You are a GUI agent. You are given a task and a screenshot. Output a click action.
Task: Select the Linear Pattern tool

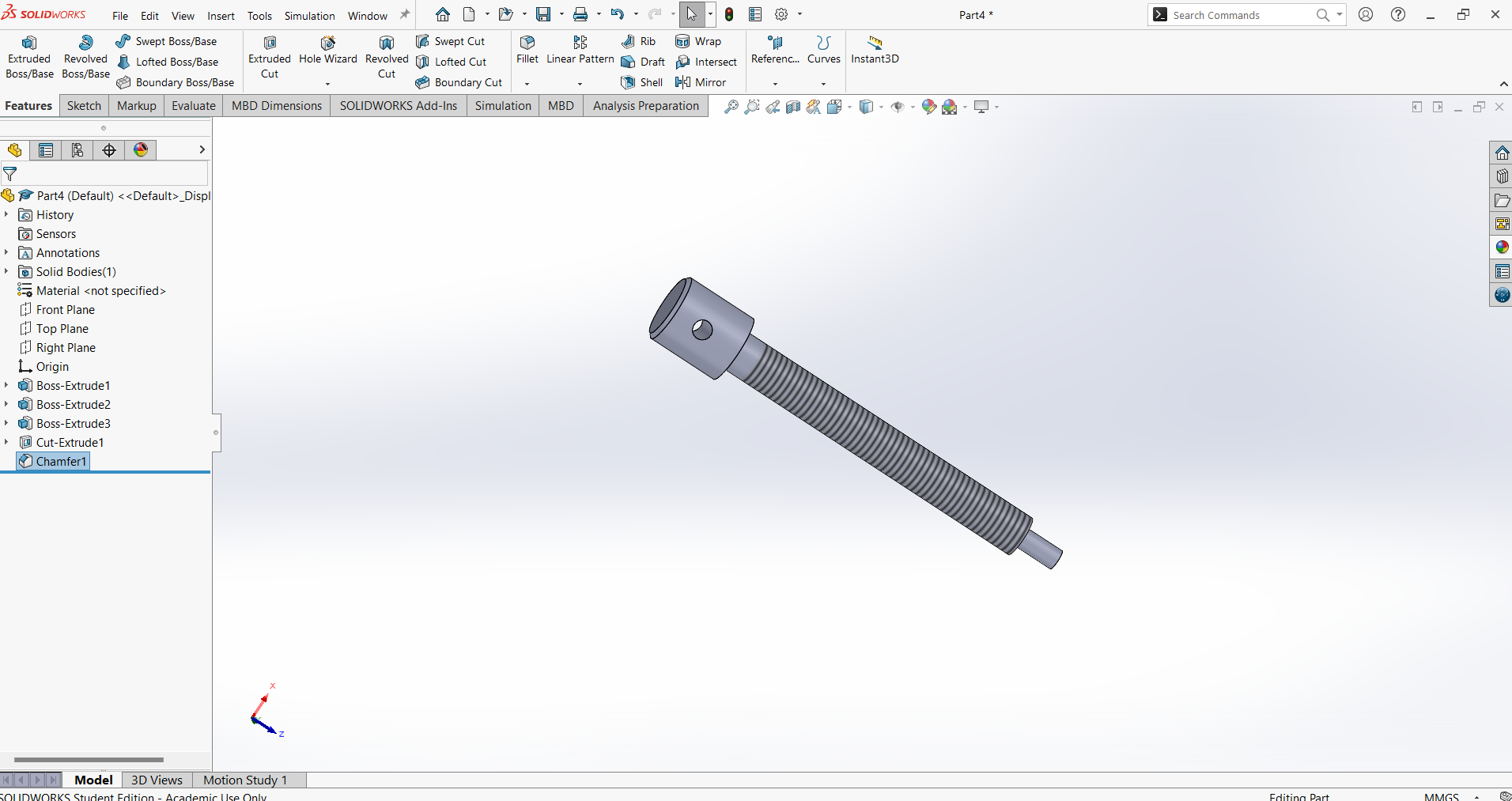pos(580,50)
